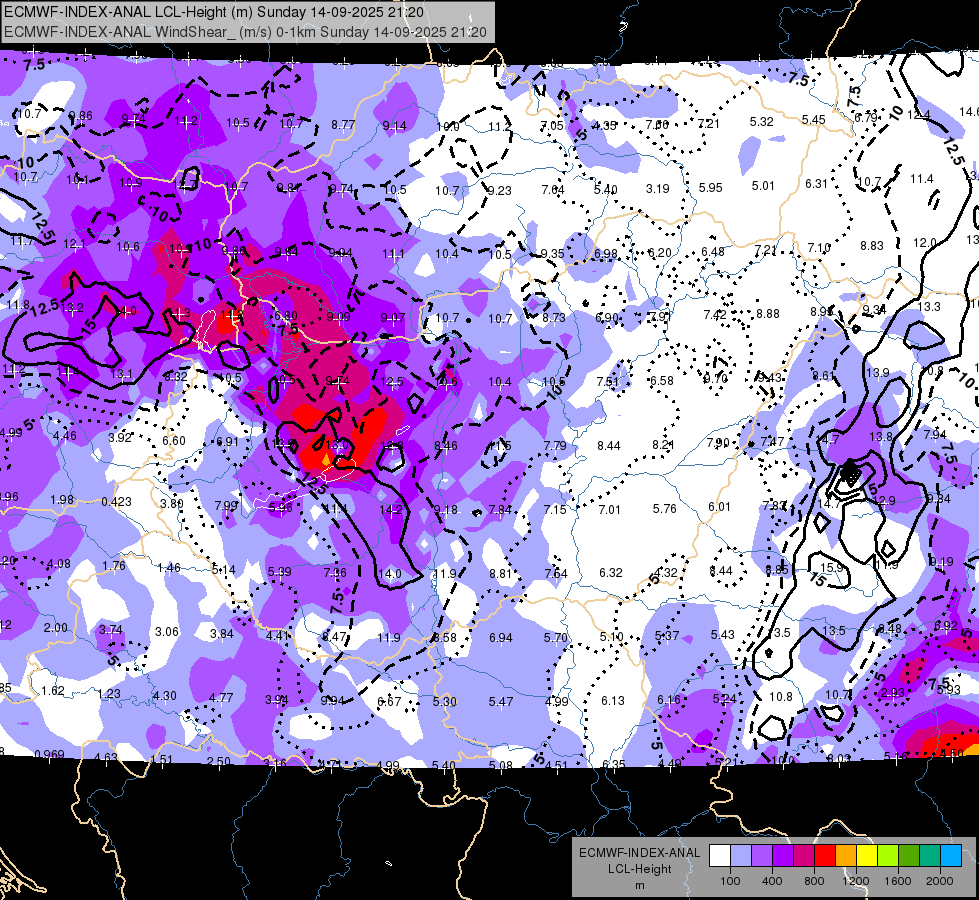Pick the purple legend swatch right of the 400 tick

[x=783, y=856]
